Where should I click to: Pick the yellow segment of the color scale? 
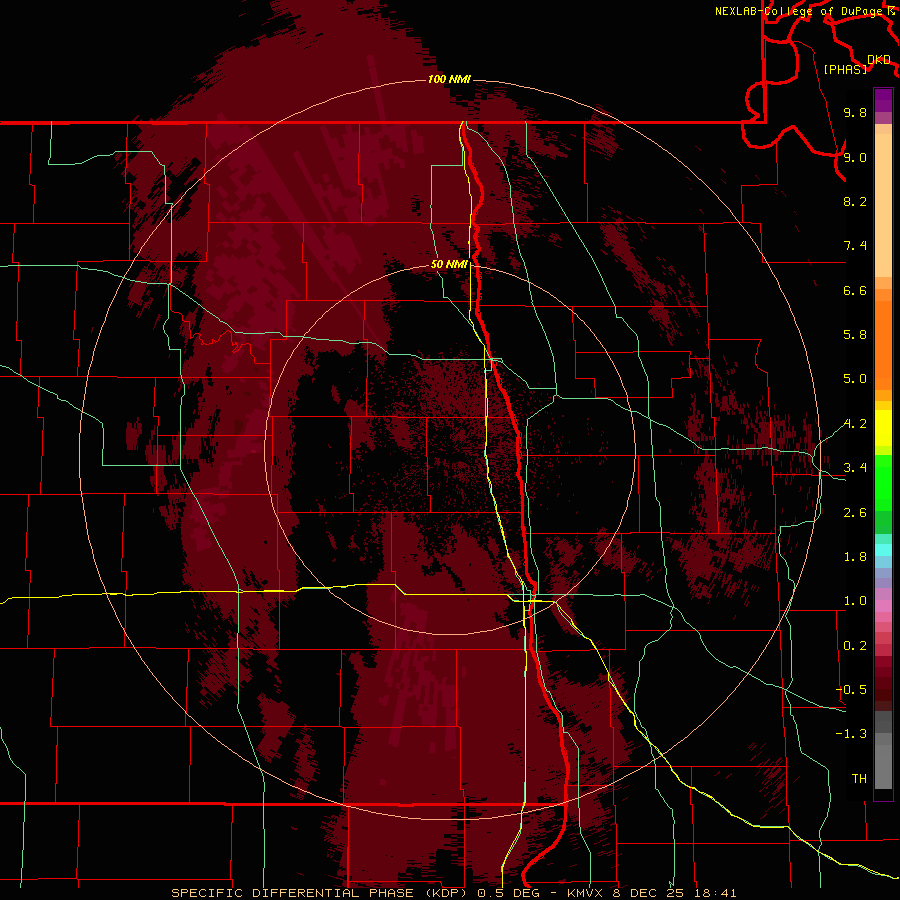tap(883, 428)
